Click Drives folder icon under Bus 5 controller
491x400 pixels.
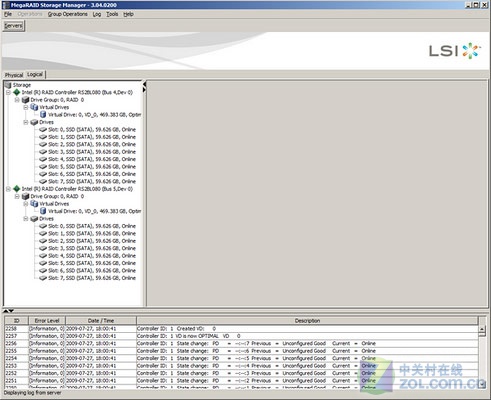(x=34, y=219)
